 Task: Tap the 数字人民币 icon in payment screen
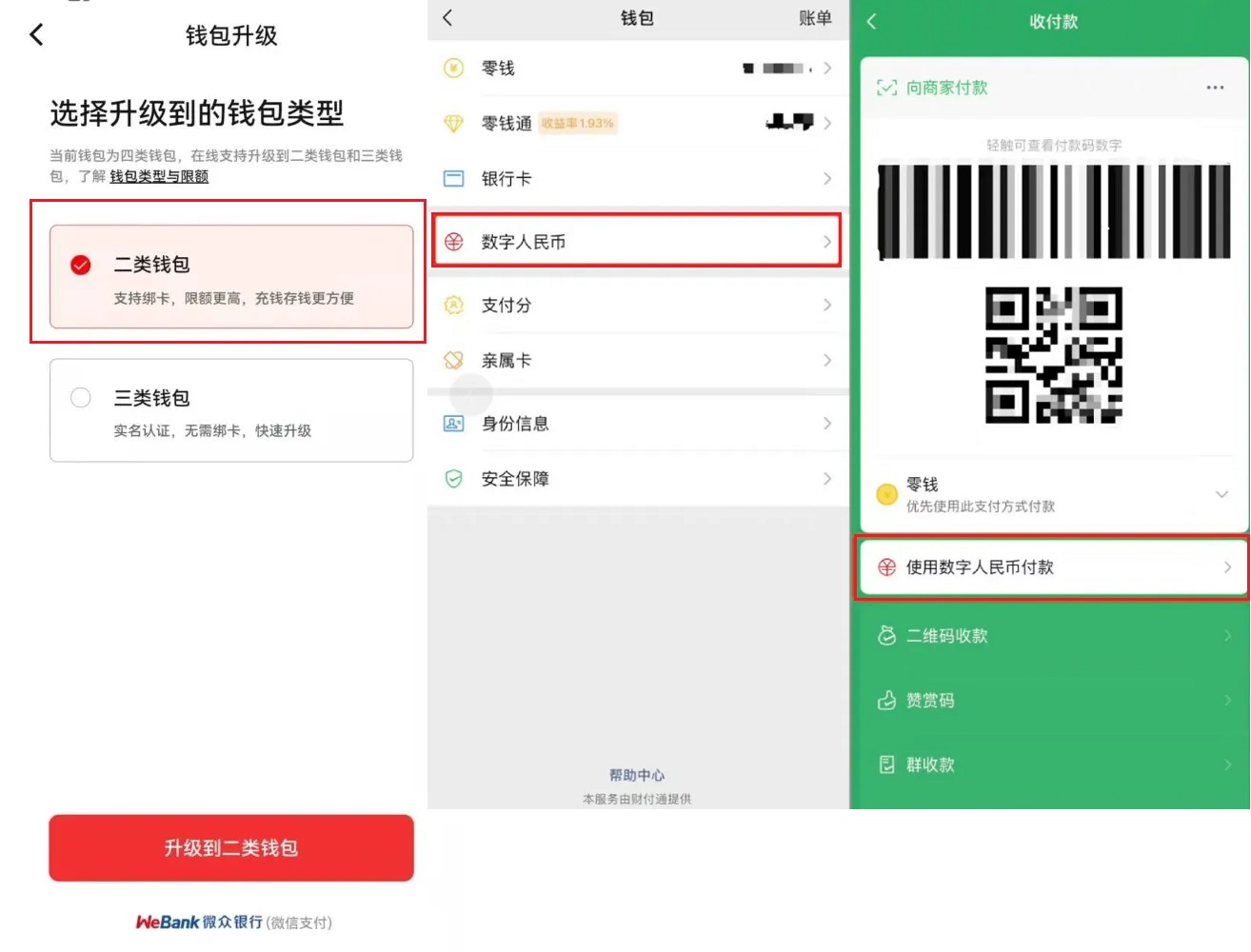pos(886,567)
